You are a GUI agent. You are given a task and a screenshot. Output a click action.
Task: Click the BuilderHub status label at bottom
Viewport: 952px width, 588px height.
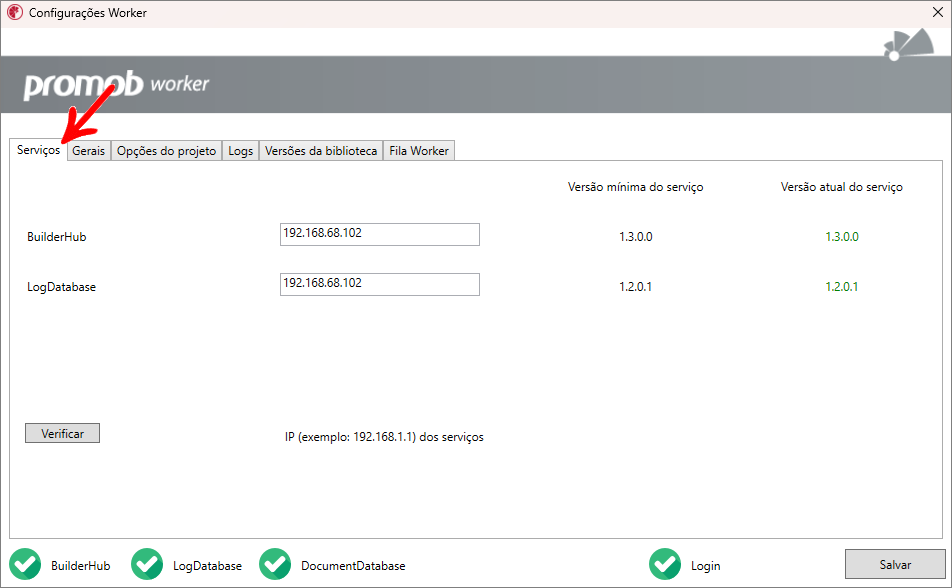point(81,566)
